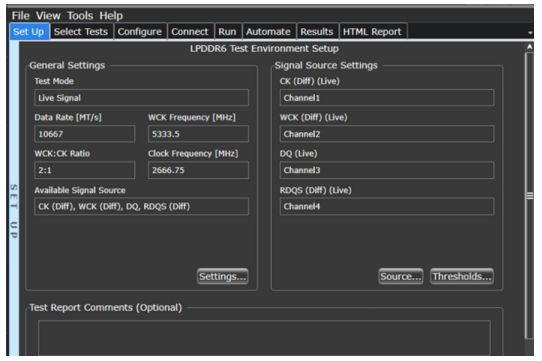Image resolution: width=542 pixels, height=361 pixels.
Task: Click inside Test Report Comments text box
Action: click(x=264, y=338)
